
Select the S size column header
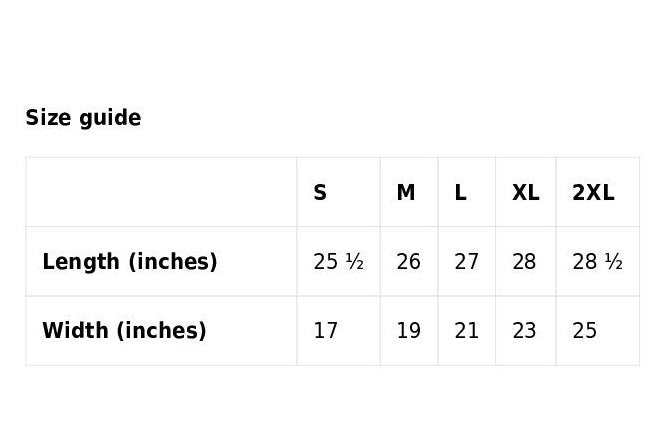click(320, 192)
